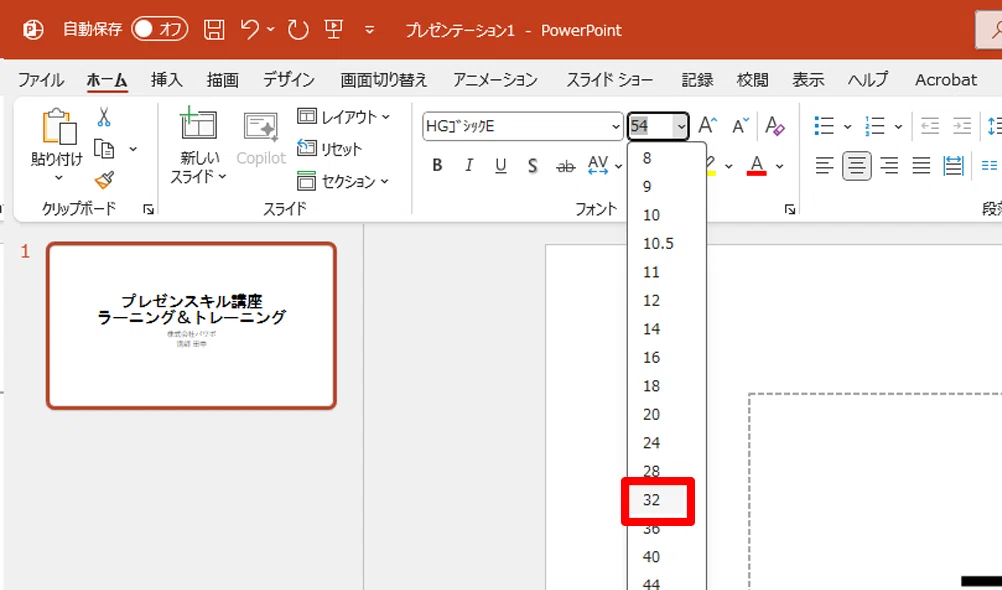
Task: Select the Format Painter brush
Action: [x=105, y=180]
